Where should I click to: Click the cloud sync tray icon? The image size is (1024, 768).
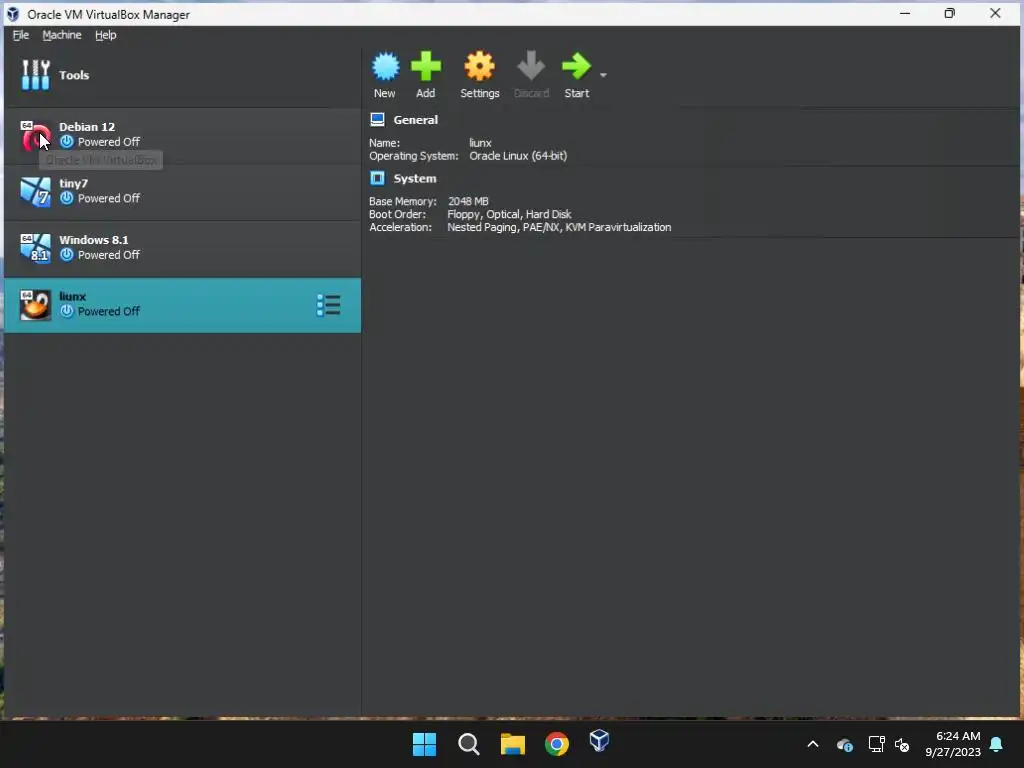click(844, 744)
